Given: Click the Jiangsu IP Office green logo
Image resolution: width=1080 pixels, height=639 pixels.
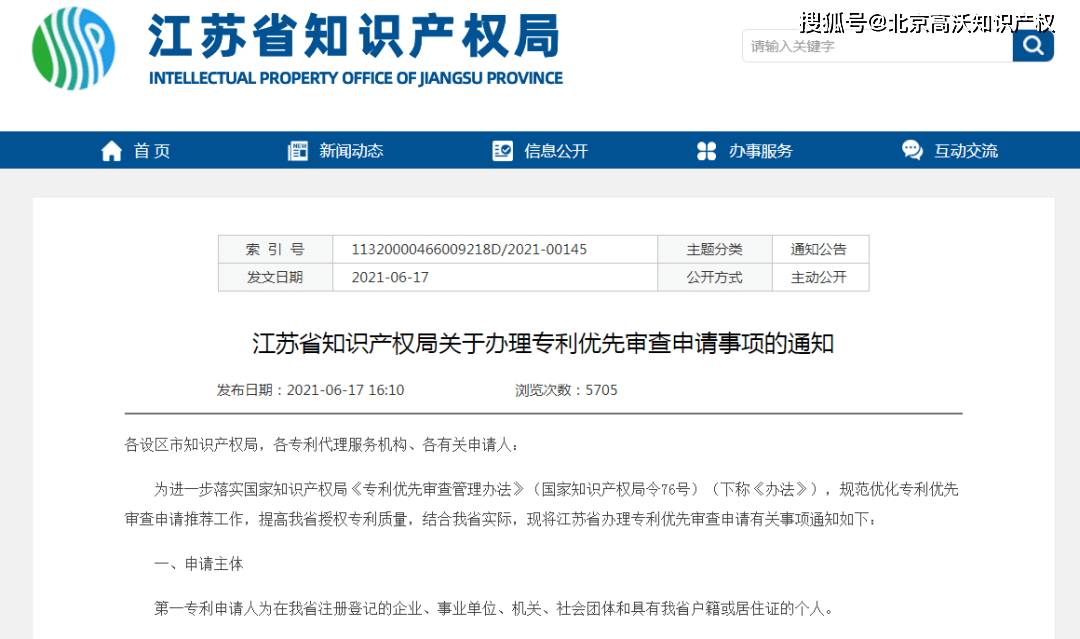Looking at the screenshot, I should (x=73, y=48).
